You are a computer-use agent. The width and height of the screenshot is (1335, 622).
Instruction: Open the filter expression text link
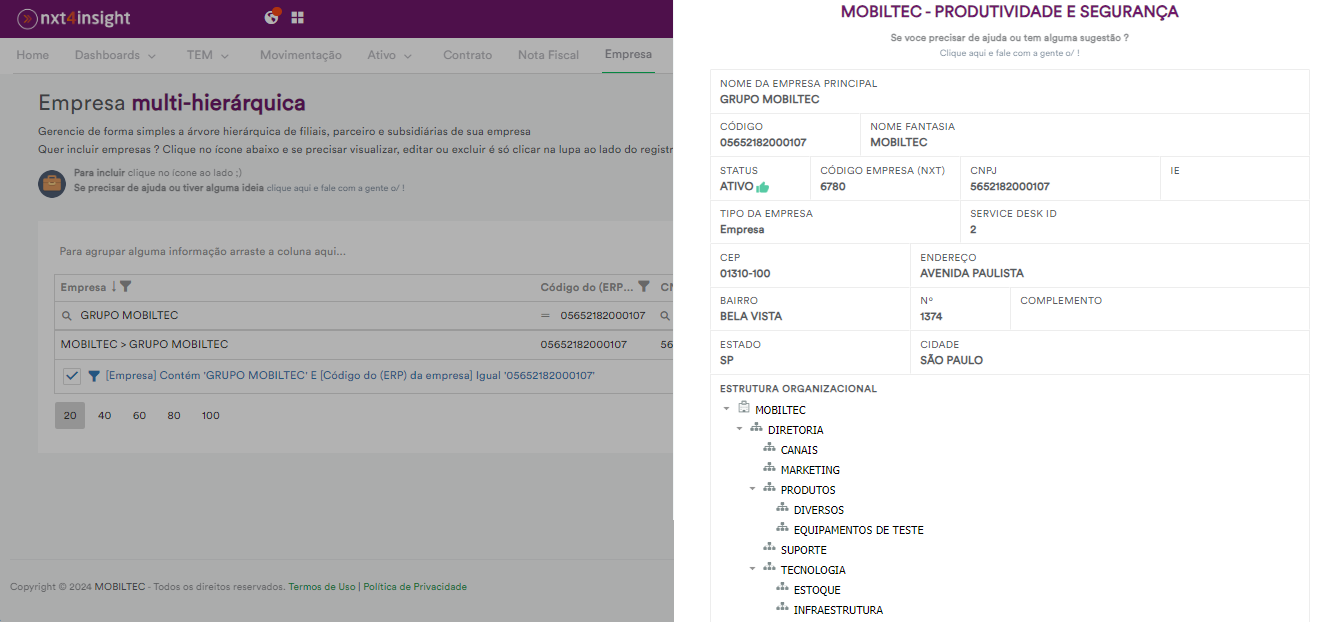pyautogui.click(x=350, y=376)
